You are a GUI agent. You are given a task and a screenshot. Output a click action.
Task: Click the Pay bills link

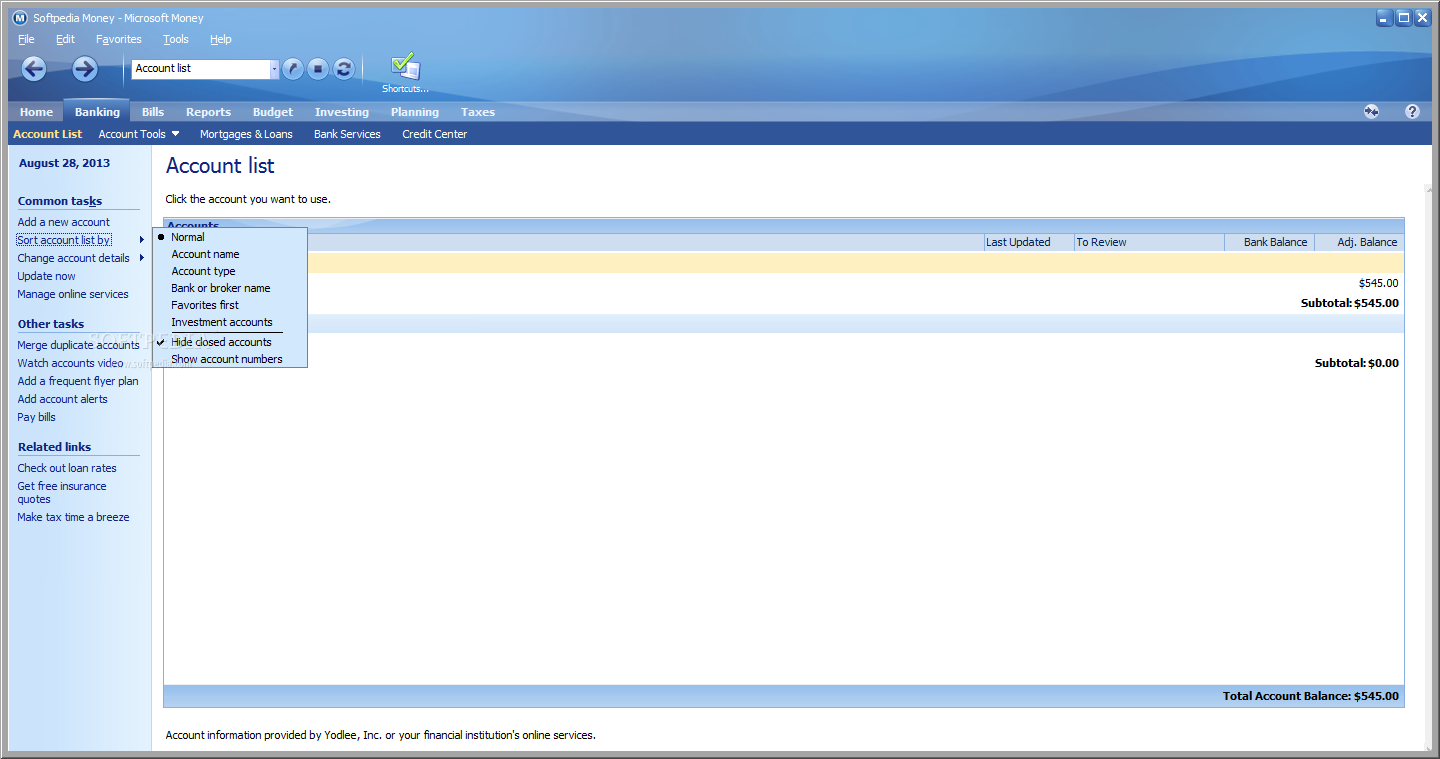36,417
